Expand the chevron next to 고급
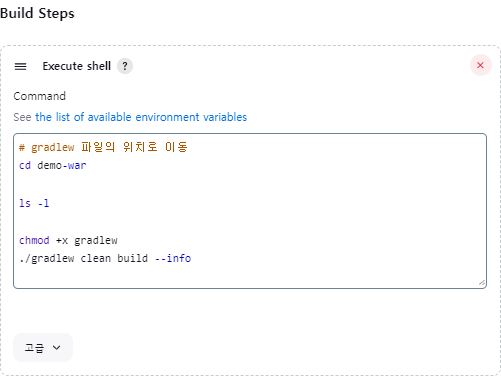This screenshot has width=501, height=377. (x=57, y=348)
